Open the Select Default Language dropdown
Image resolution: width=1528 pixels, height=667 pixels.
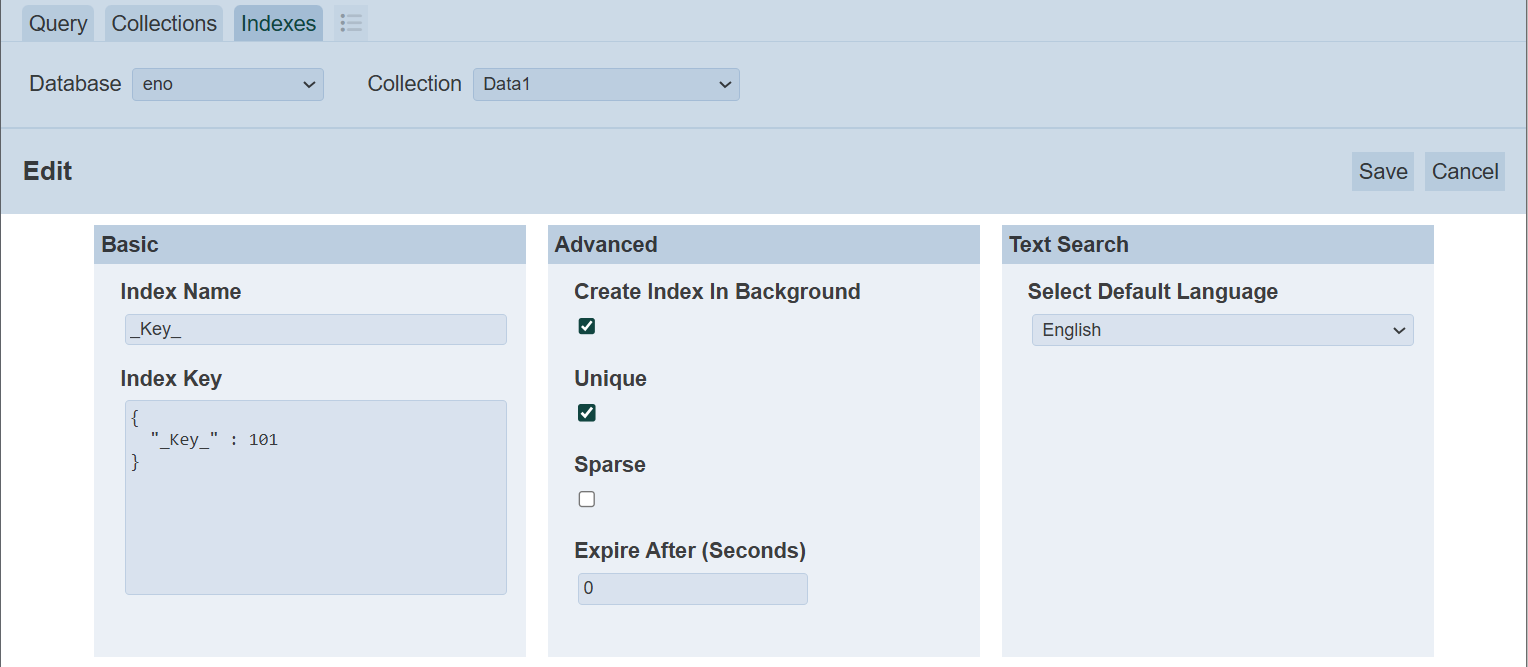tap(1222, 330)
